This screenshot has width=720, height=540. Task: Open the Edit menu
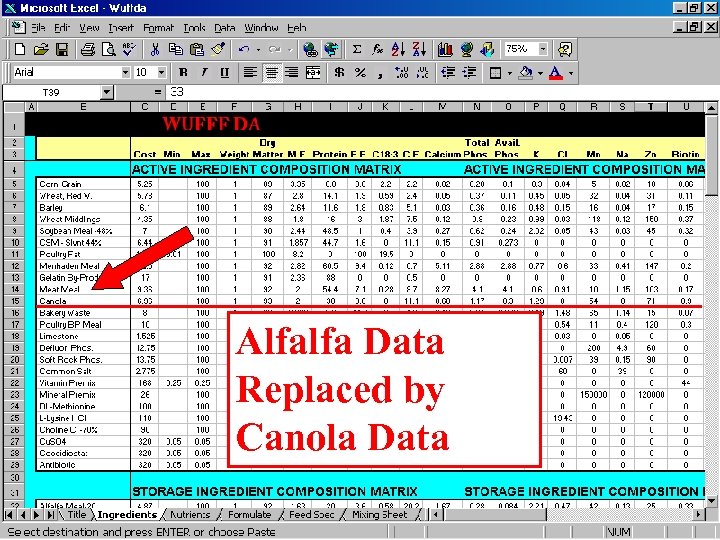tap(62, 28)
